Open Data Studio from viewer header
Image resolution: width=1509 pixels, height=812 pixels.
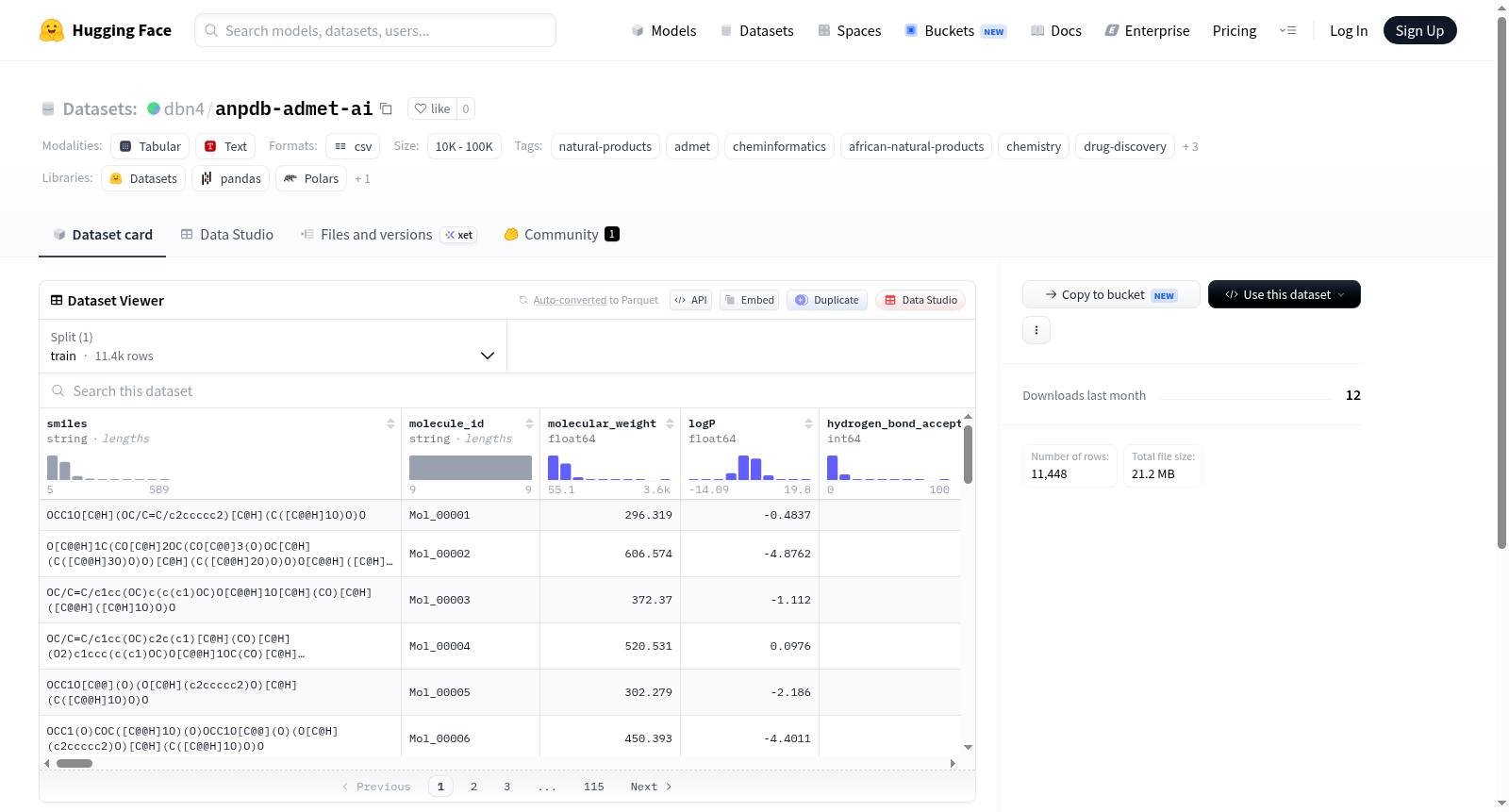click(920, 300)
